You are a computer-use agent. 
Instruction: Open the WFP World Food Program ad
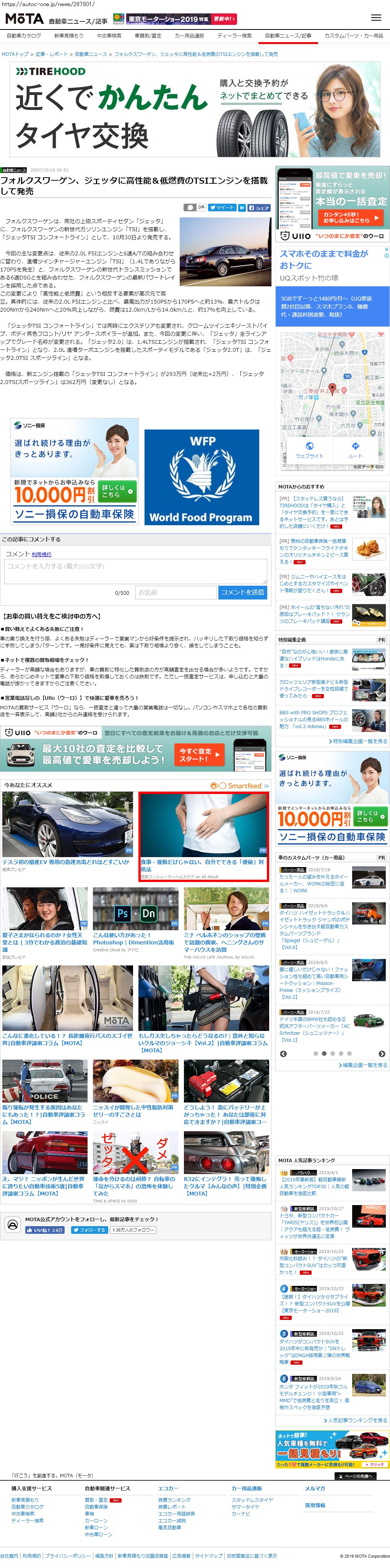(201, 477)
